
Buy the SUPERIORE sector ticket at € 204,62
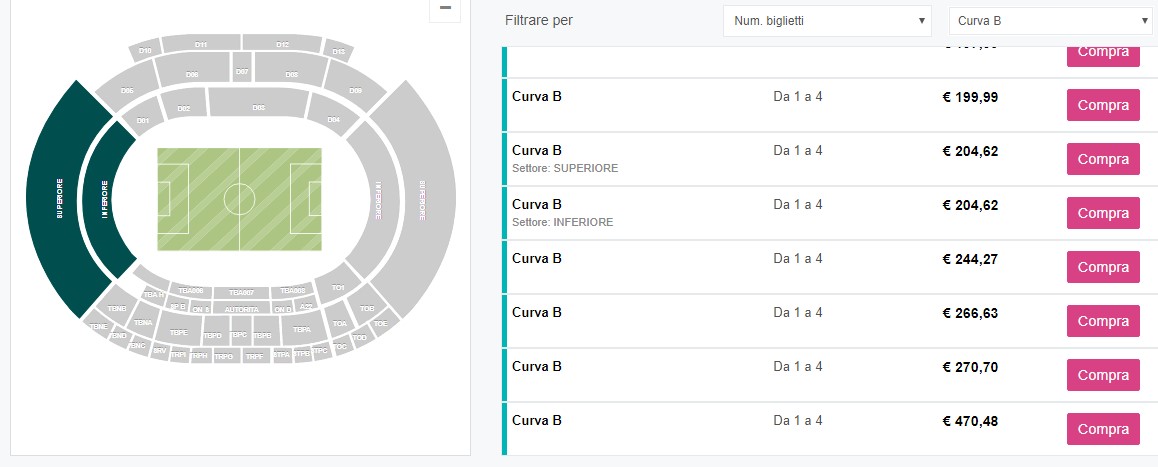pyautogui.click(x=1102, y=159)
